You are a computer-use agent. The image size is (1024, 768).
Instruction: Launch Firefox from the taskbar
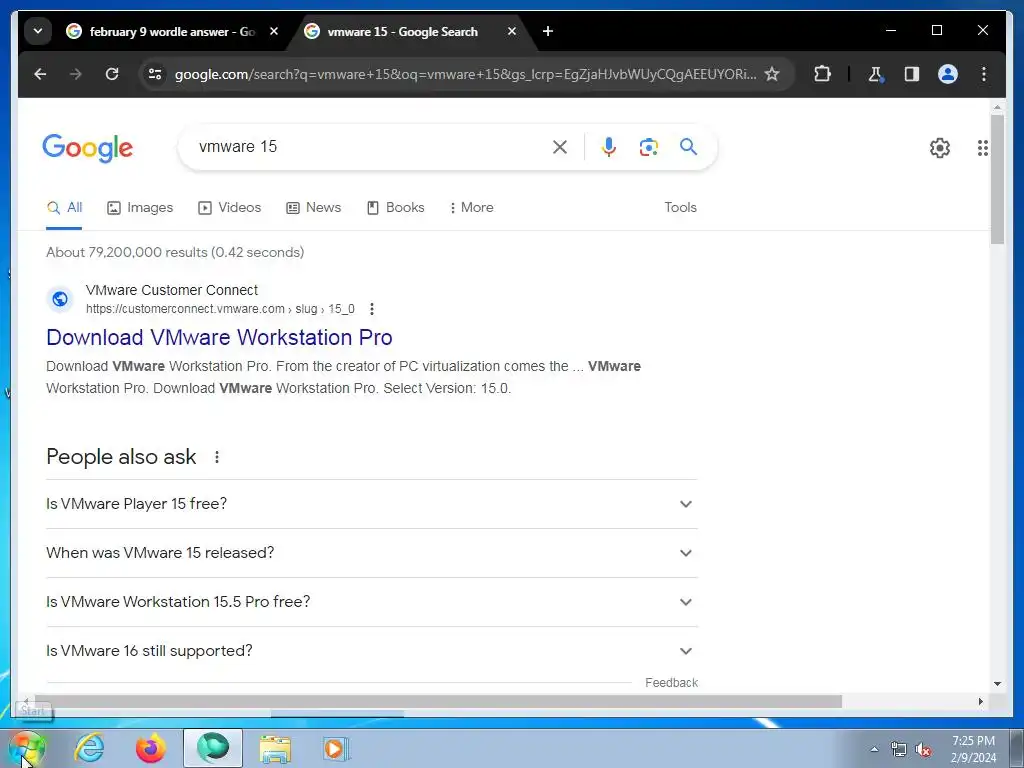pyautogui.click(x=151, y=748)
